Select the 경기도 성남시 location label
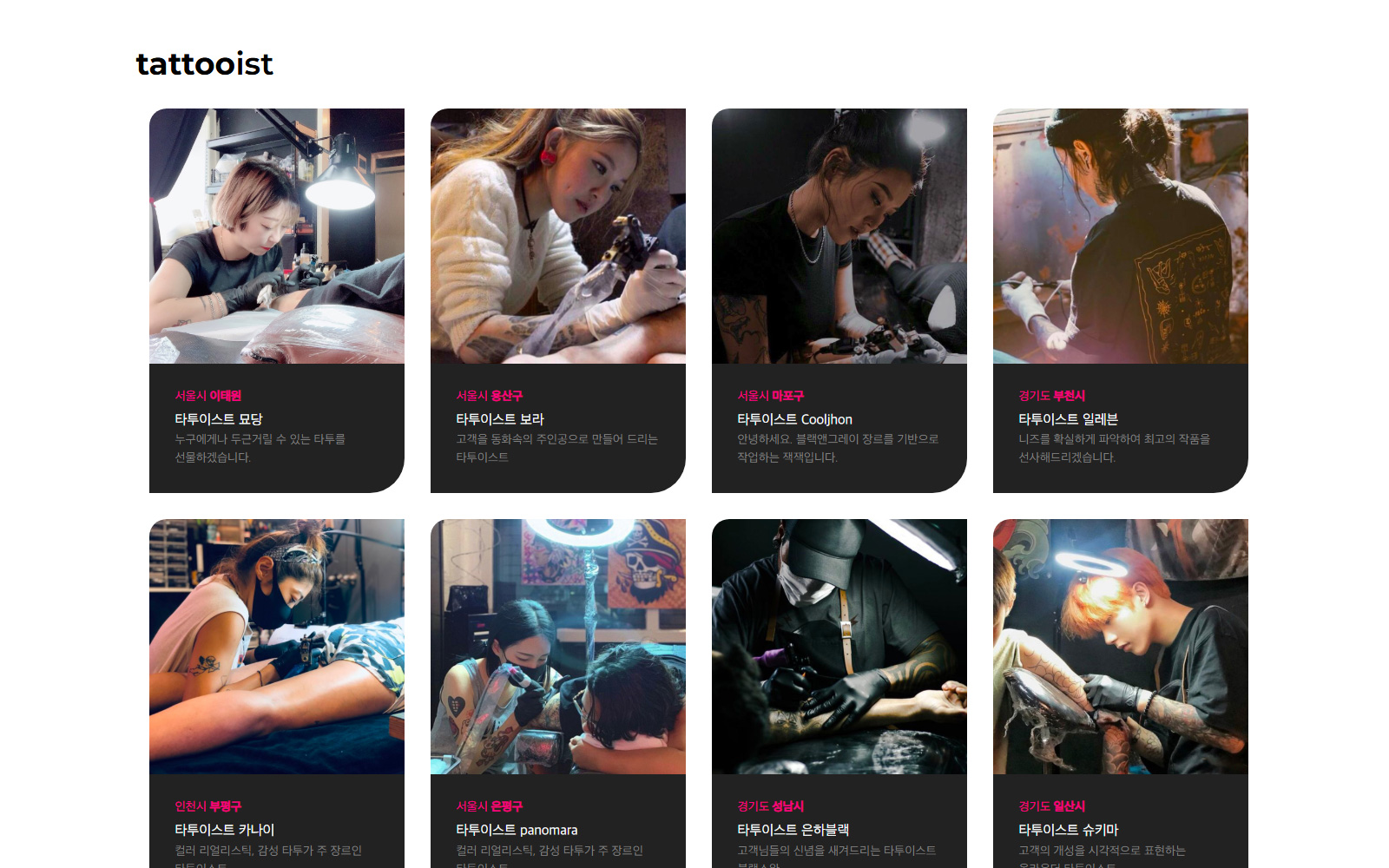Image resolution: width=1389 pixels, height=868 pixels. coord(771,806)
